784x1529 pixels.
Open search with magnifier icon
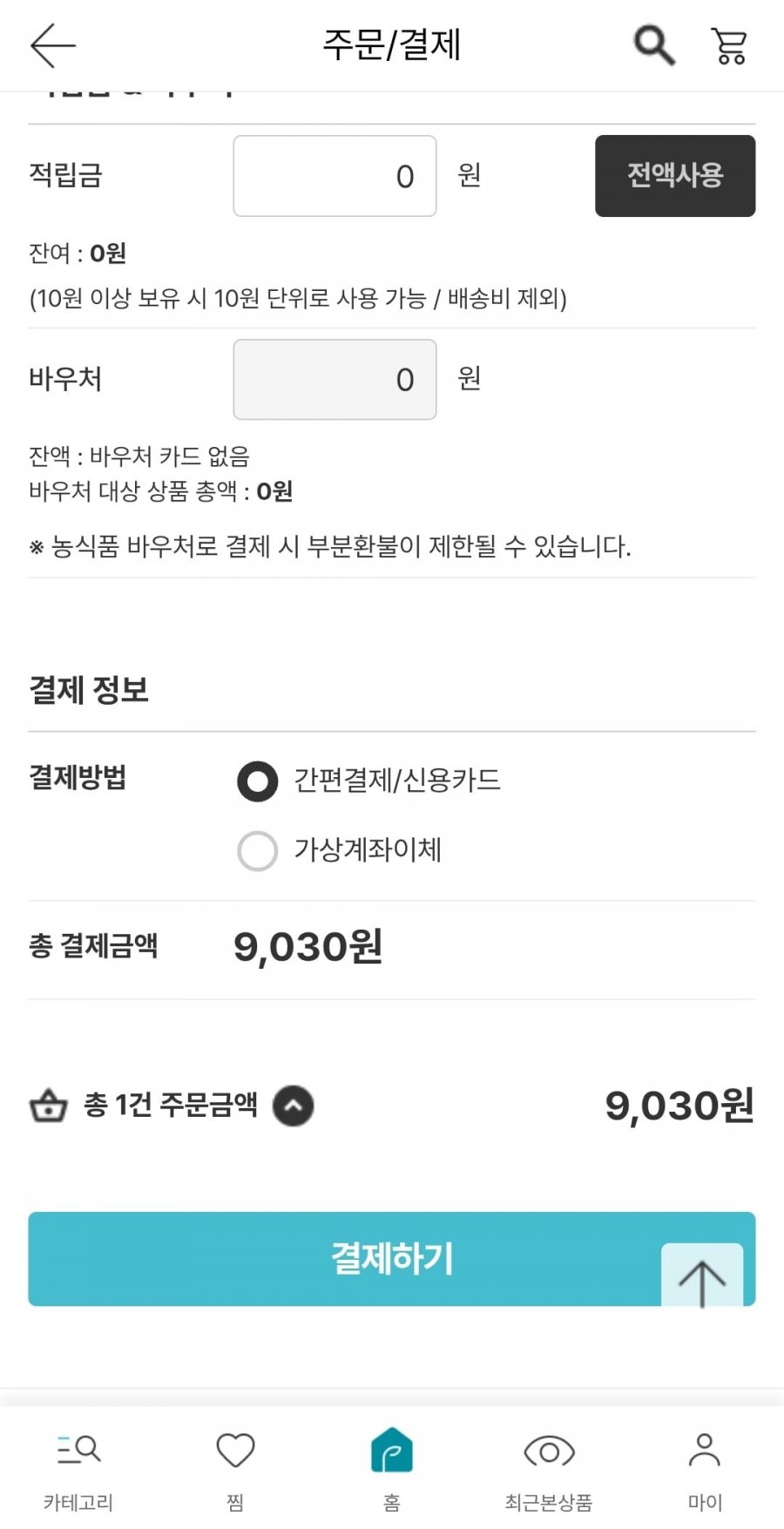(x=653, y=45)
